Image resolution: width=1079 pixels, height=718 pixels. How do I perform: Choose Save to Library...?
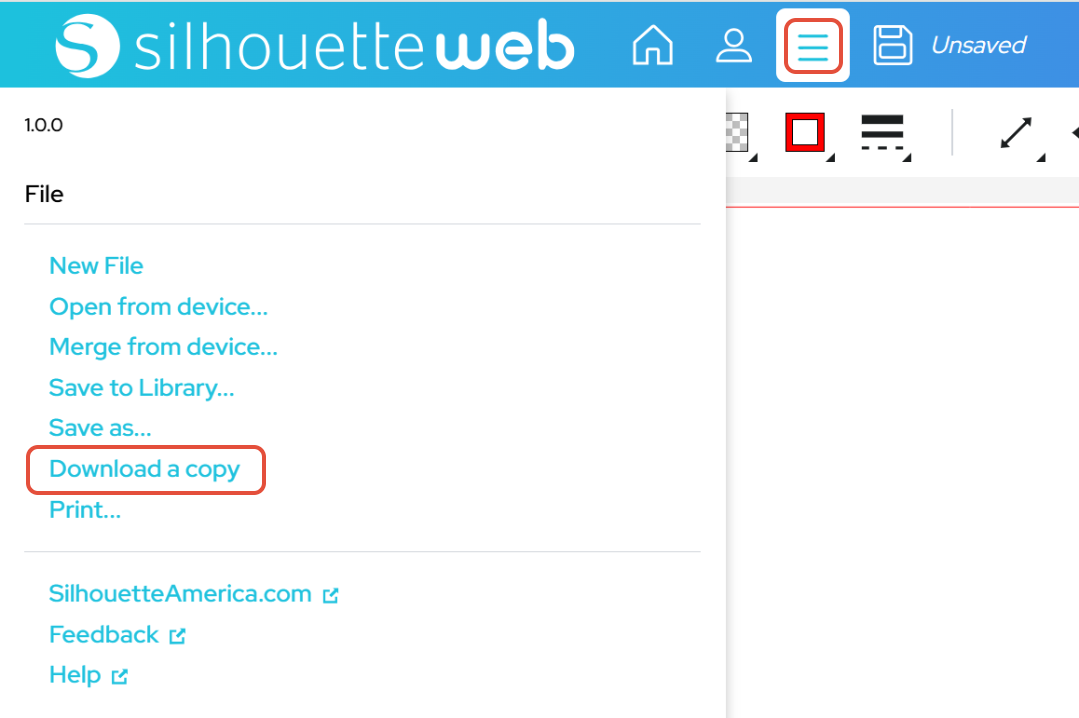[x=142, y=388]
